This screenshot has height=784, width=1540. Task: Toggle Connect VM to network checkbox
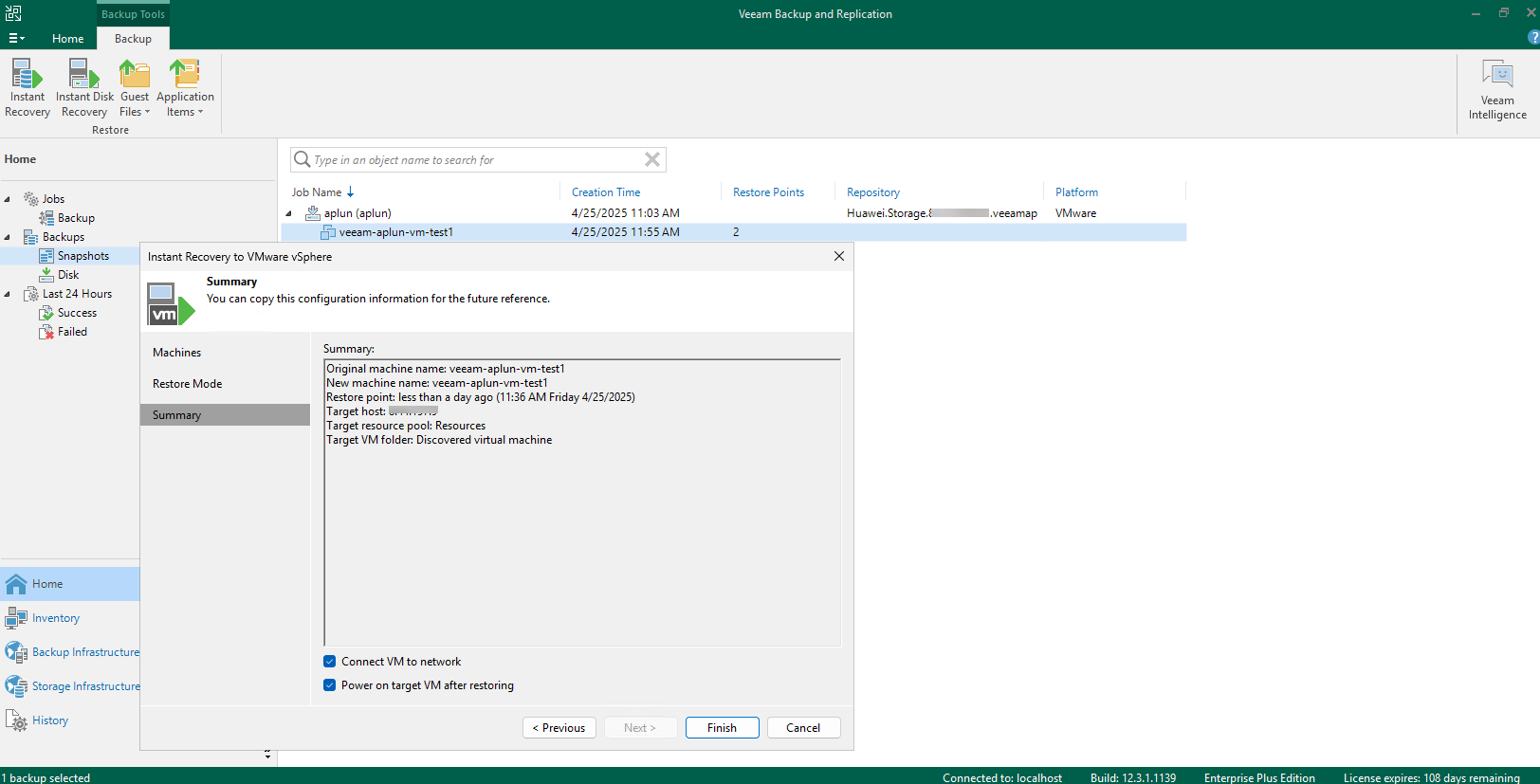pyautogui.click(x=330, y=662)
